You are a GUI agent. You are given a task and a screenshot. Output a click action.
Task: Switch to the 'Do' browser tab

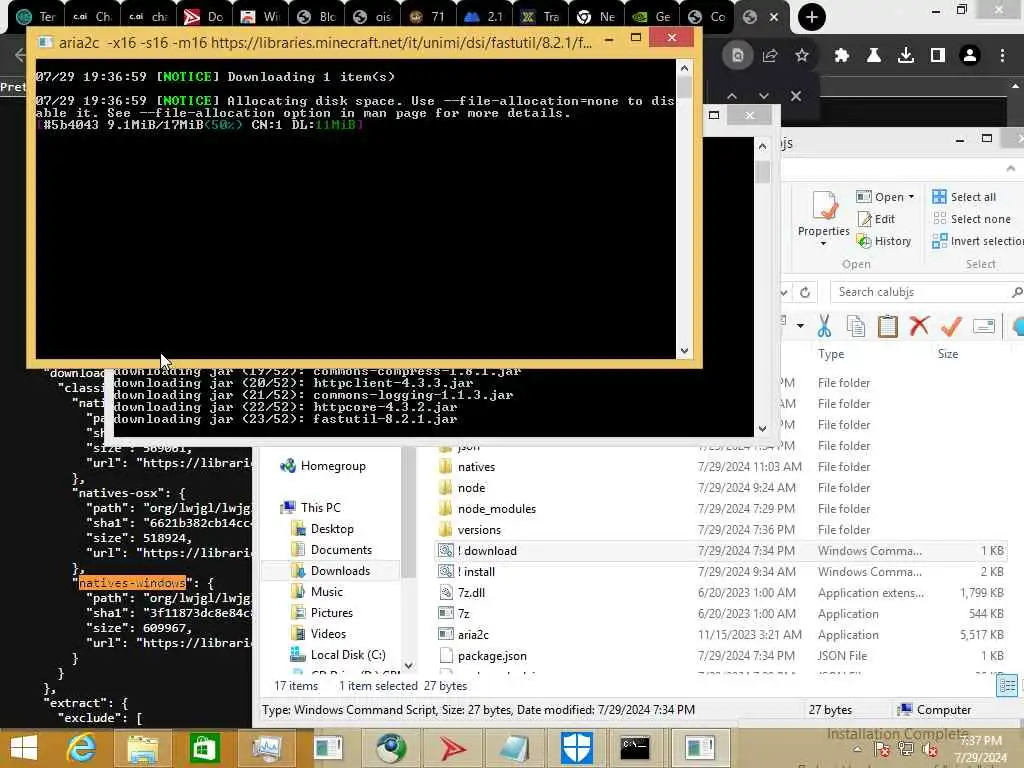[x=204, y=17]
